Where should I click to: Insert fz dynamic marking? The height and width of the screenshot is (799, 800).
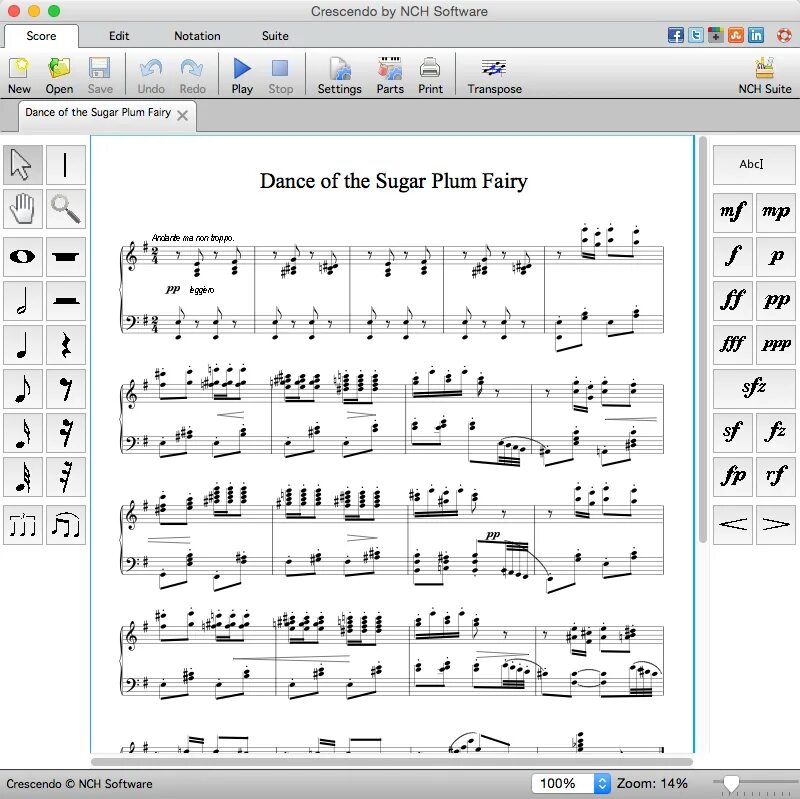776,433
